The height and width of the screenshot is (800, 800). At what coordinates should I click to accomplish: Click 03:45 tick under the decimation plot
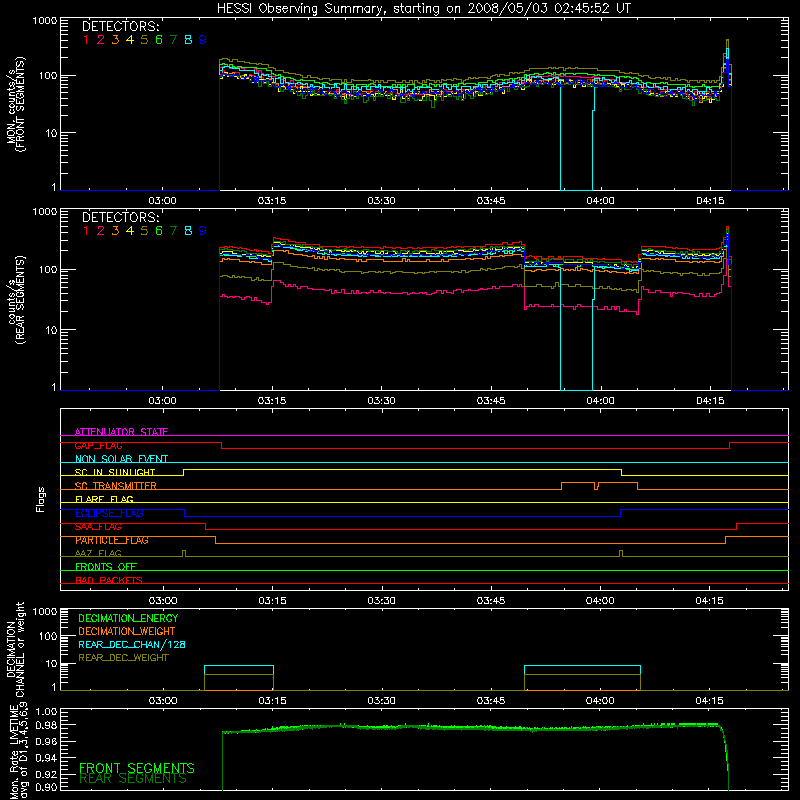[491, 701]
